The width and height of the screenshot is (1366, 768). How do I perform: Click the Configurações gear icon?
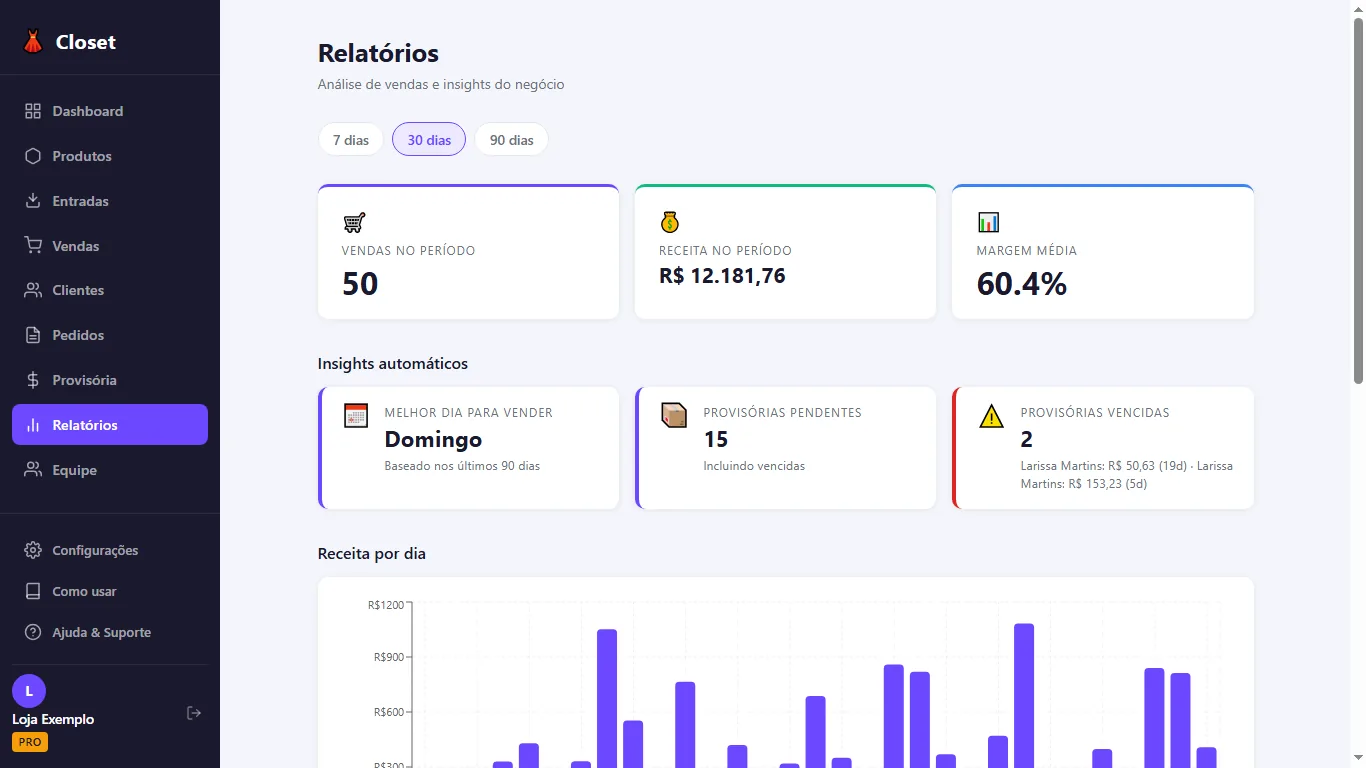pyautogui.click(x=33, y=550)
